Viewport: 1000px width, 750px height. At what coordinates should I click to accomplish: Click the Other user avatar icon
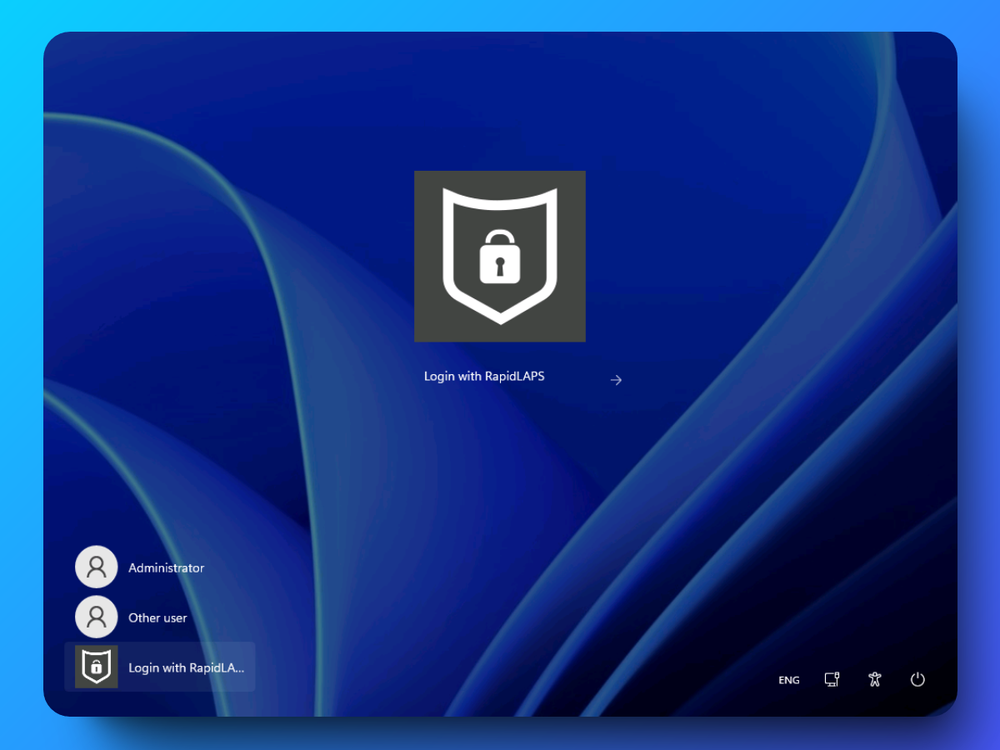(96, 617)
